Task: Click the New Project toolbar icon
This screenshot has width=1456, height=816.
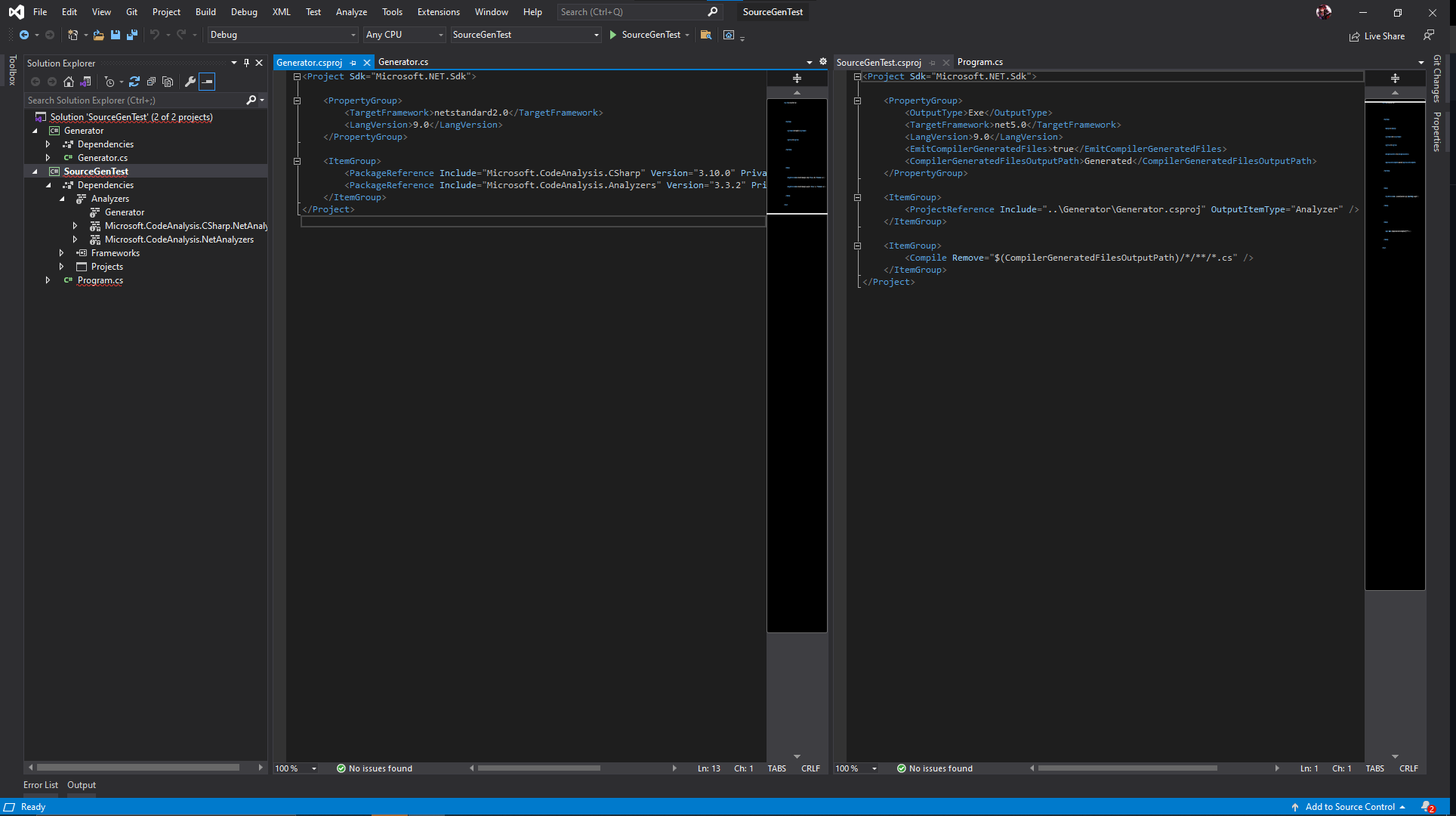Action: [x=72, y=35]
